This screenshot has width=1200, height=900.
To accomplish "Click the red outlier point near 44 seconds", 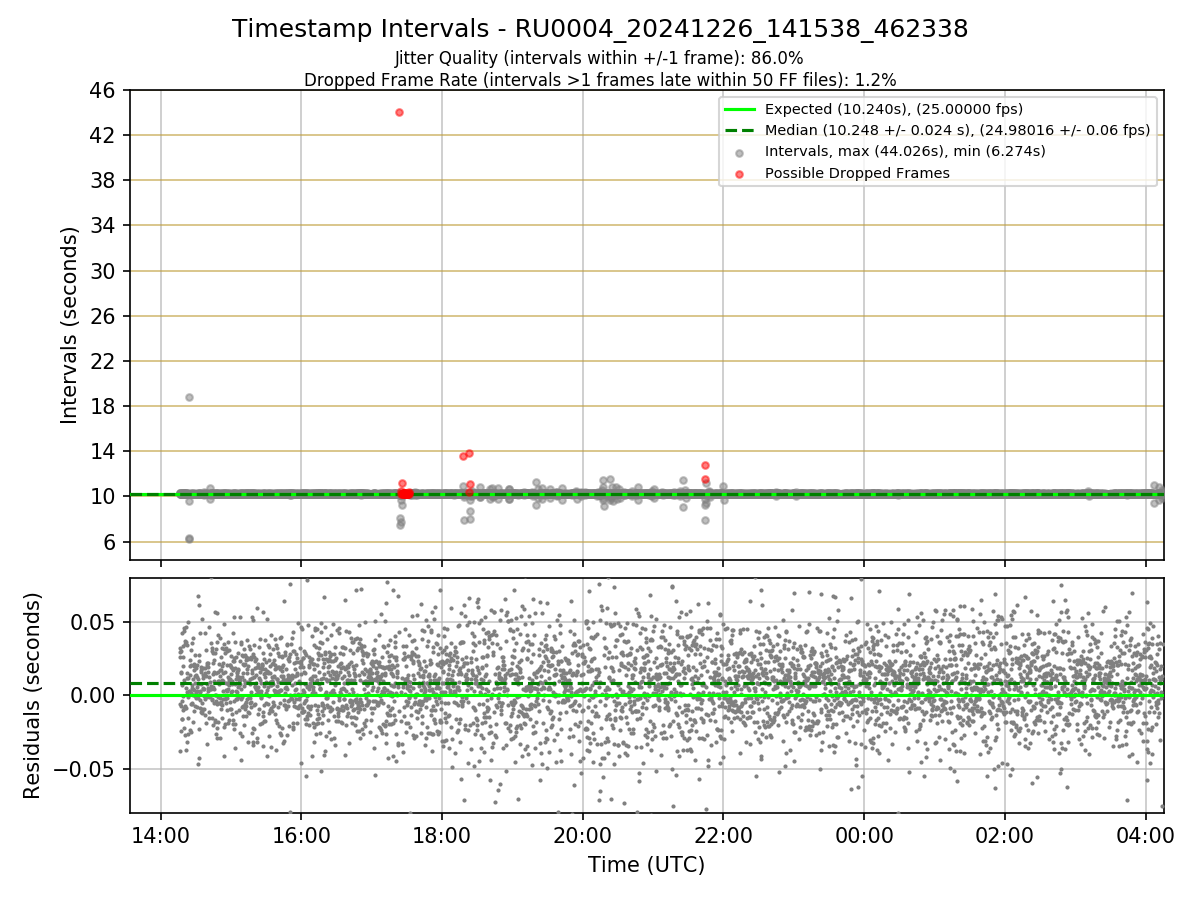I will (x=399, y=112).
